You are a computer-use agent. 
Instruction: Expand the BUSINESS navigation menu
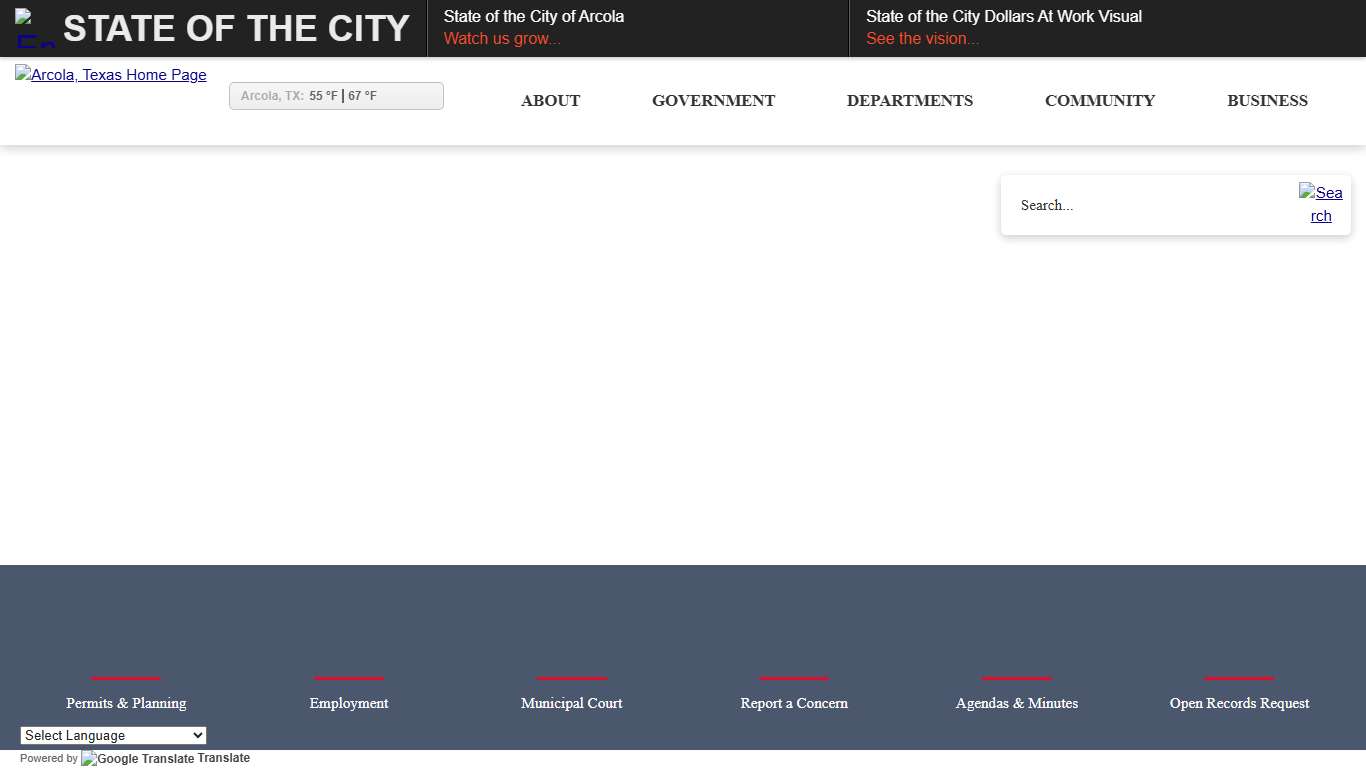pos(1267,100)
